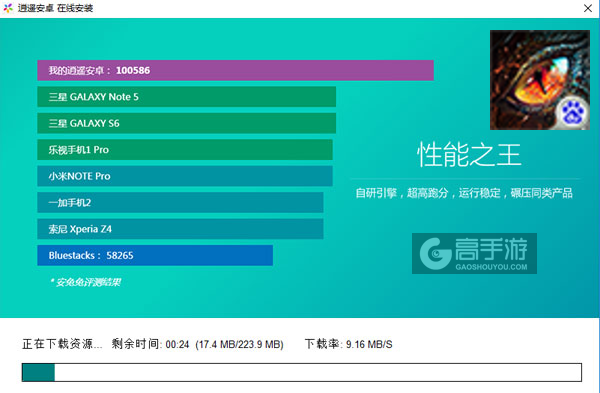Click the 正在下载资源 status label

point(62,344)
